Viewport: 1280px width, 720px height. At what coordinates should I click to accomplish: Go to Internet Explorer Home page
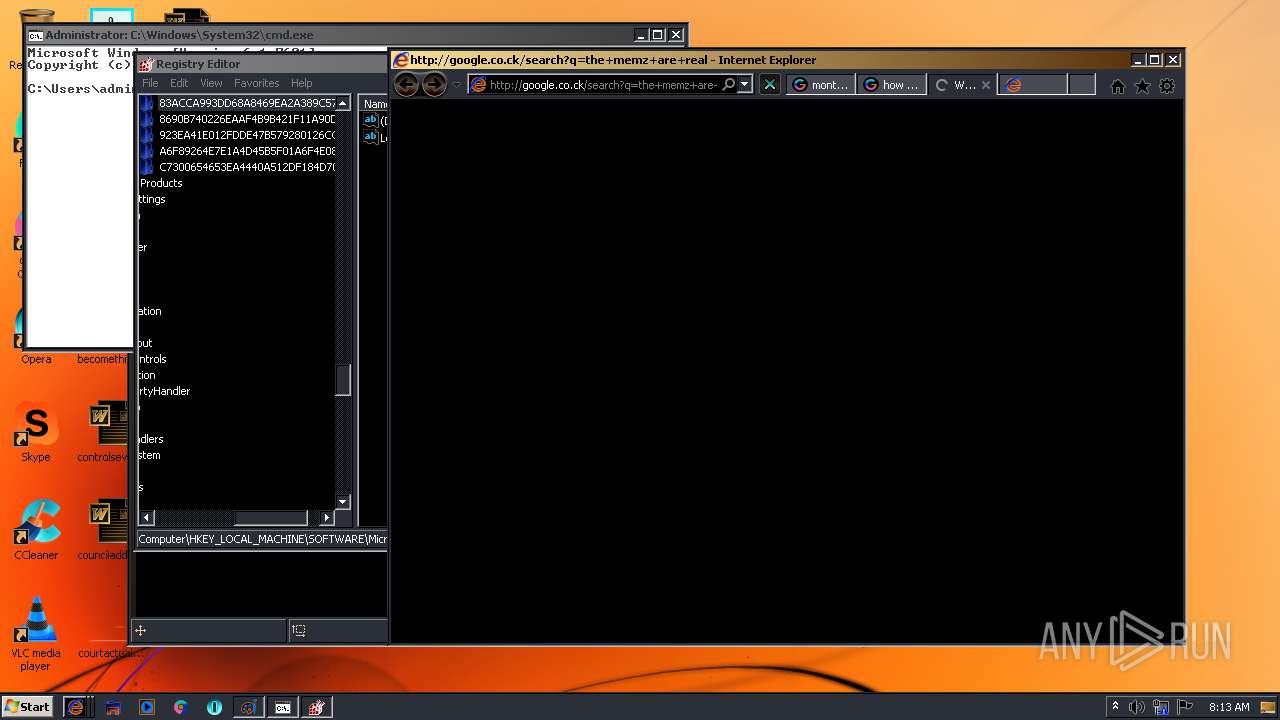pyautogui.click(x=1118, y=86)
